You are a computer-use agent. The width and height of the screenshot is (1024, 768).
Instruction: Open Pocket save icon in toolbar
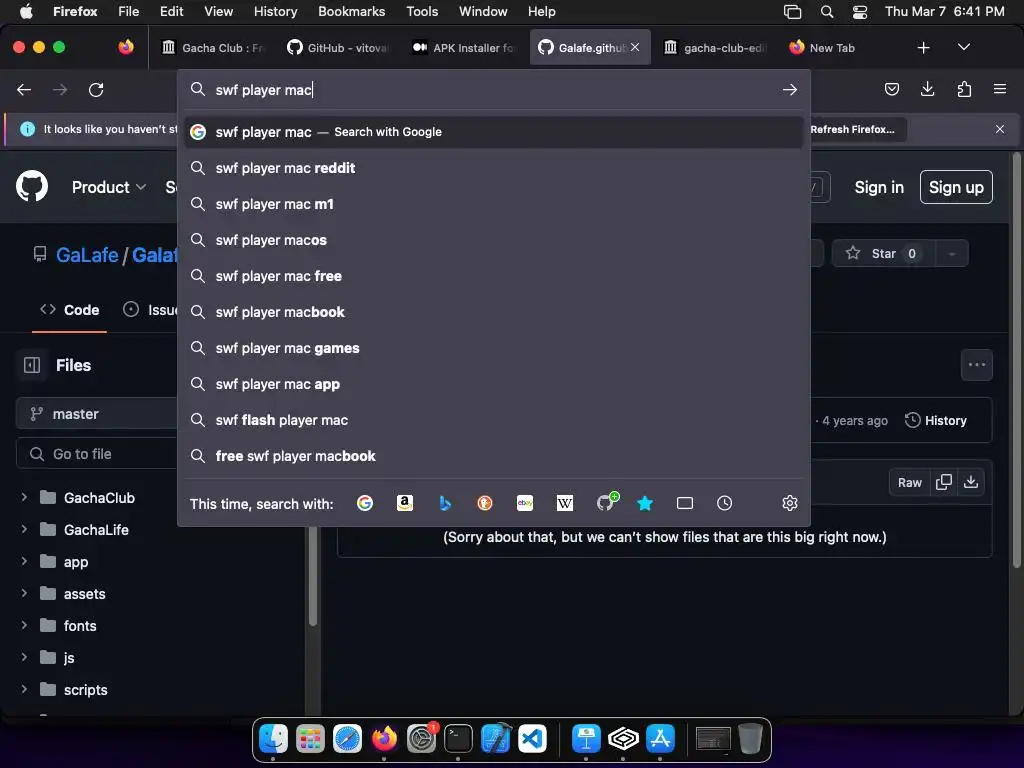tap(891, 89)
